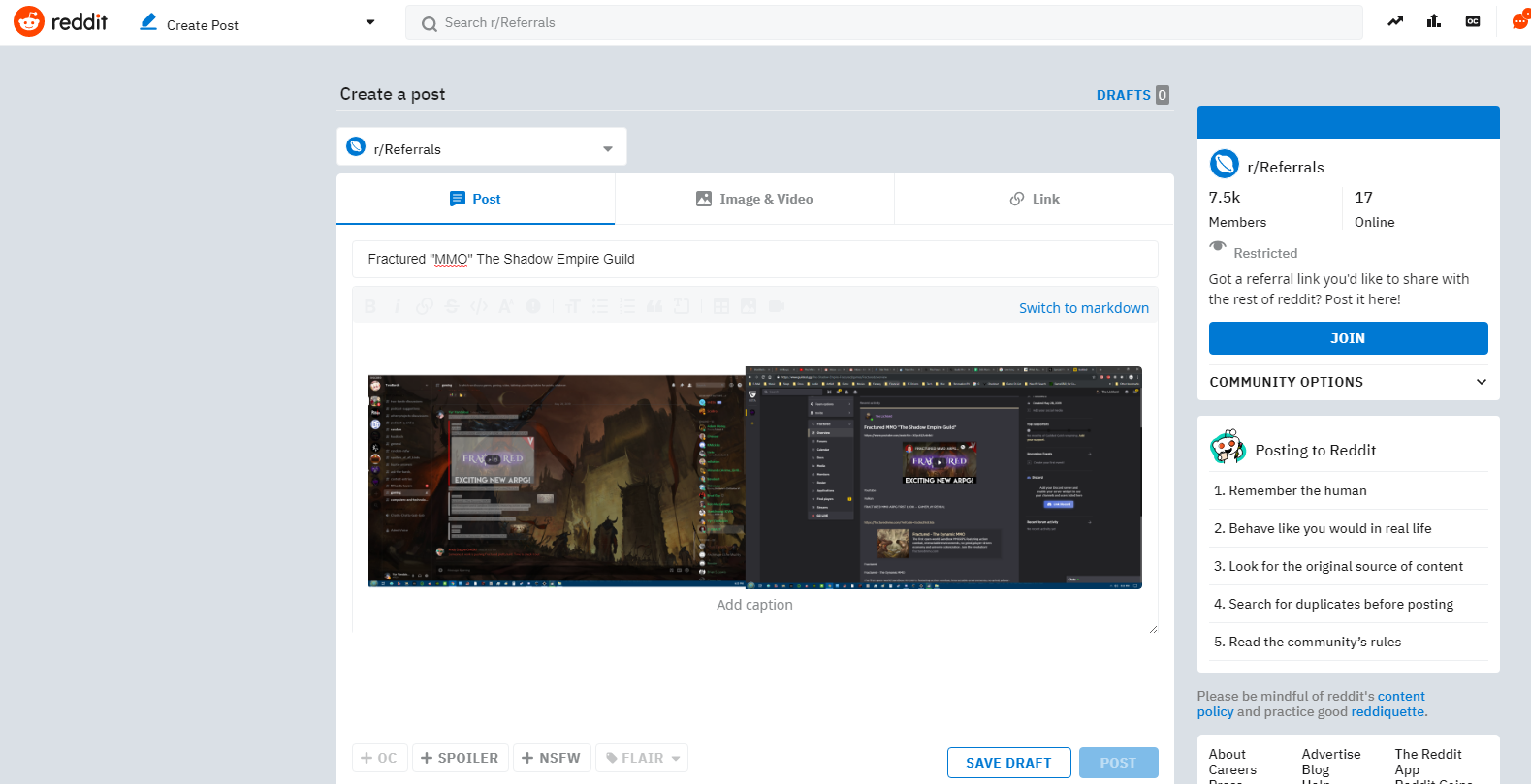
Task: Click The Reddit App footer link
Action: (1428, 762)
